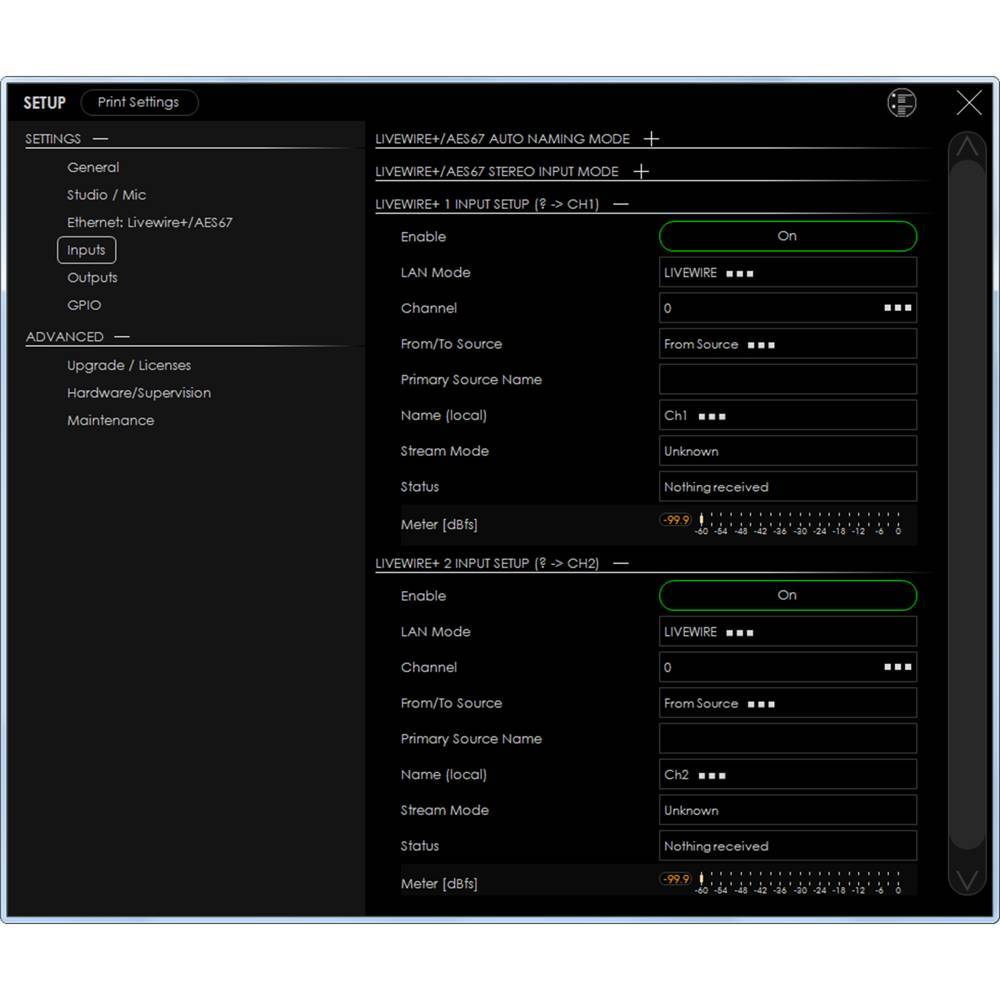Screen dimensions: 1000x1000
Task: Expand Livewire+/AES67 Auto Naming Mode section
Action: pos(651,138)
